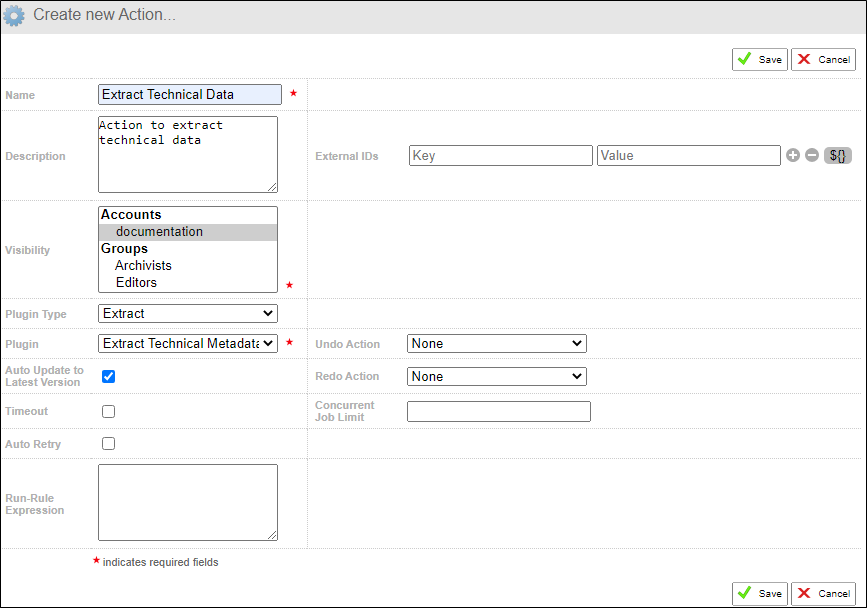Screen dimensions: 867x608
Task: Click the gear icon in the header
Action: coord(15,16)
